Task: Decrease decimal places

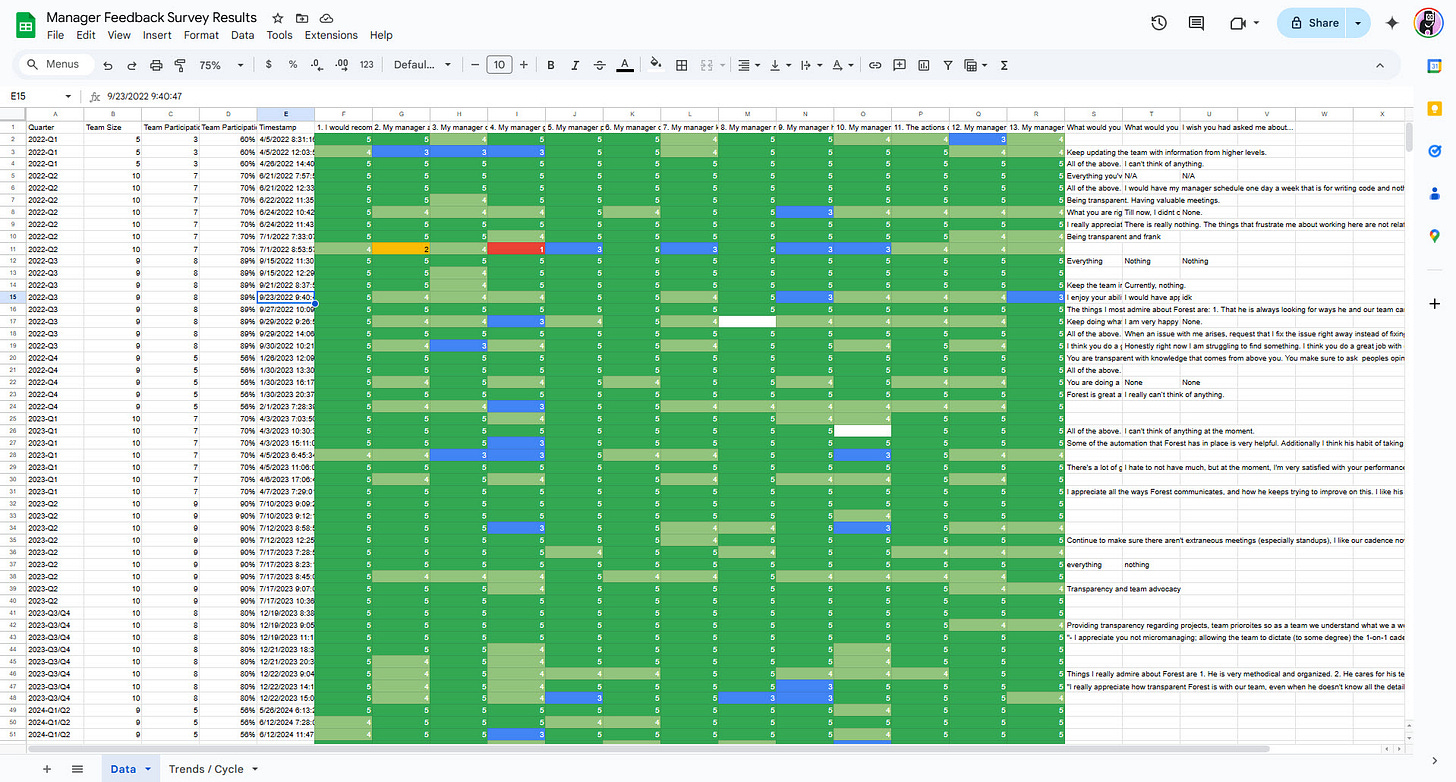Action: pyautogui.click(x=317, y=65)
